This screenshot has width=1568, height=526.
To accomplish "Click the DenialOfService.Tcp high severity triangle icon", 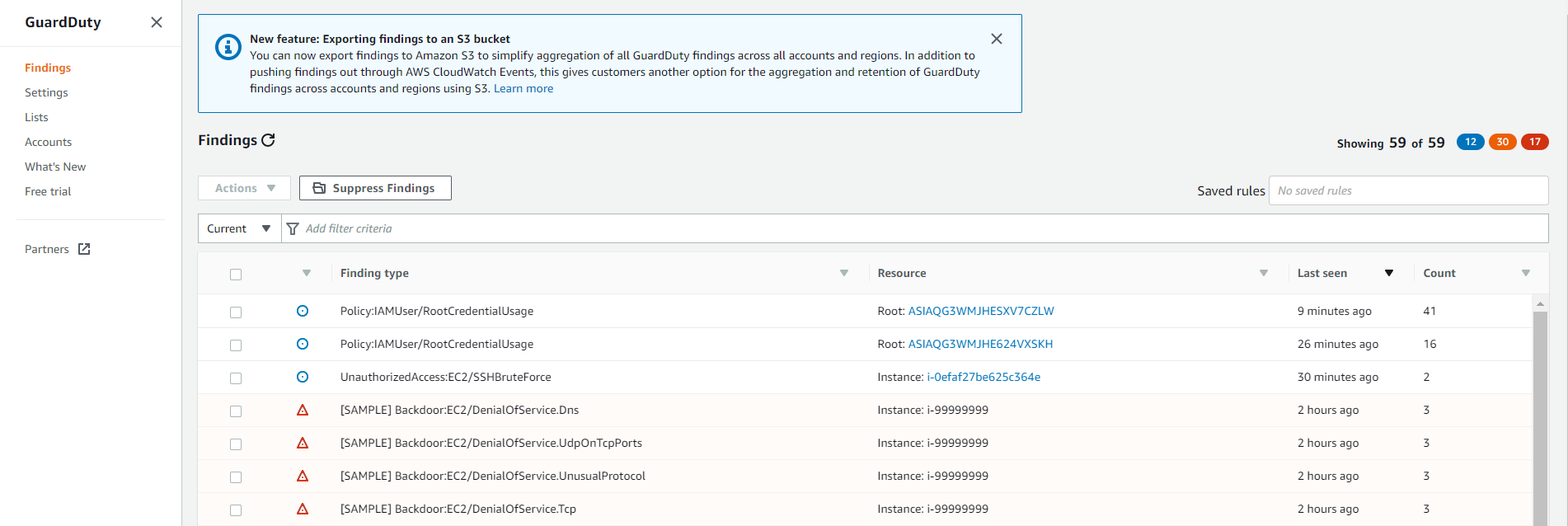I will tap(303, 509).
